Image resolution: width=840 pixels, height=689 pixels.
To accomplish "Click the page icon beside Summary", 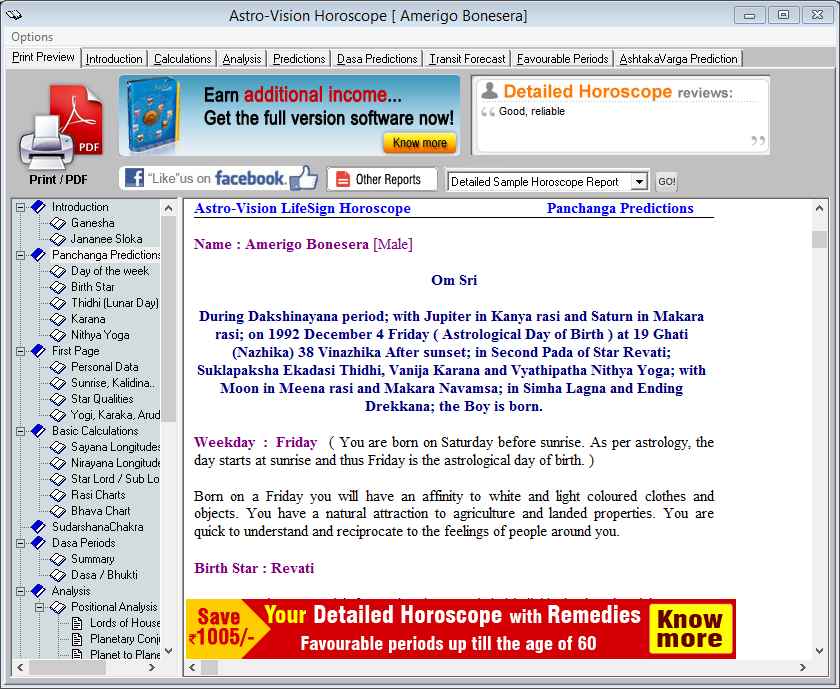I will point(58,559).
